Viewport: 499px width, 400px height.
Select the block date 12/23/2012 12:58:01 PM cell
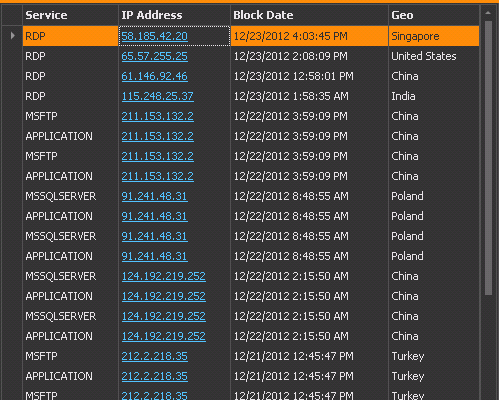point(309,76)
